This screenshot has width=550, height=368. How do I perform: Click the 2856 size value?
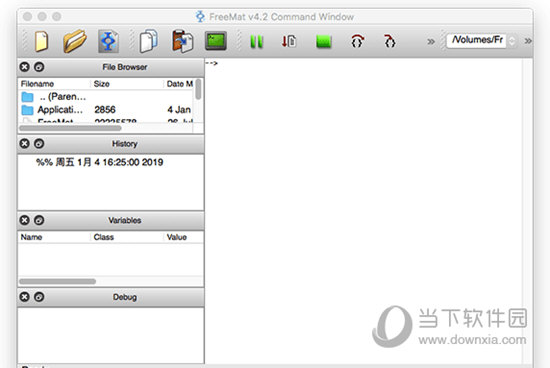click(105, 110)
